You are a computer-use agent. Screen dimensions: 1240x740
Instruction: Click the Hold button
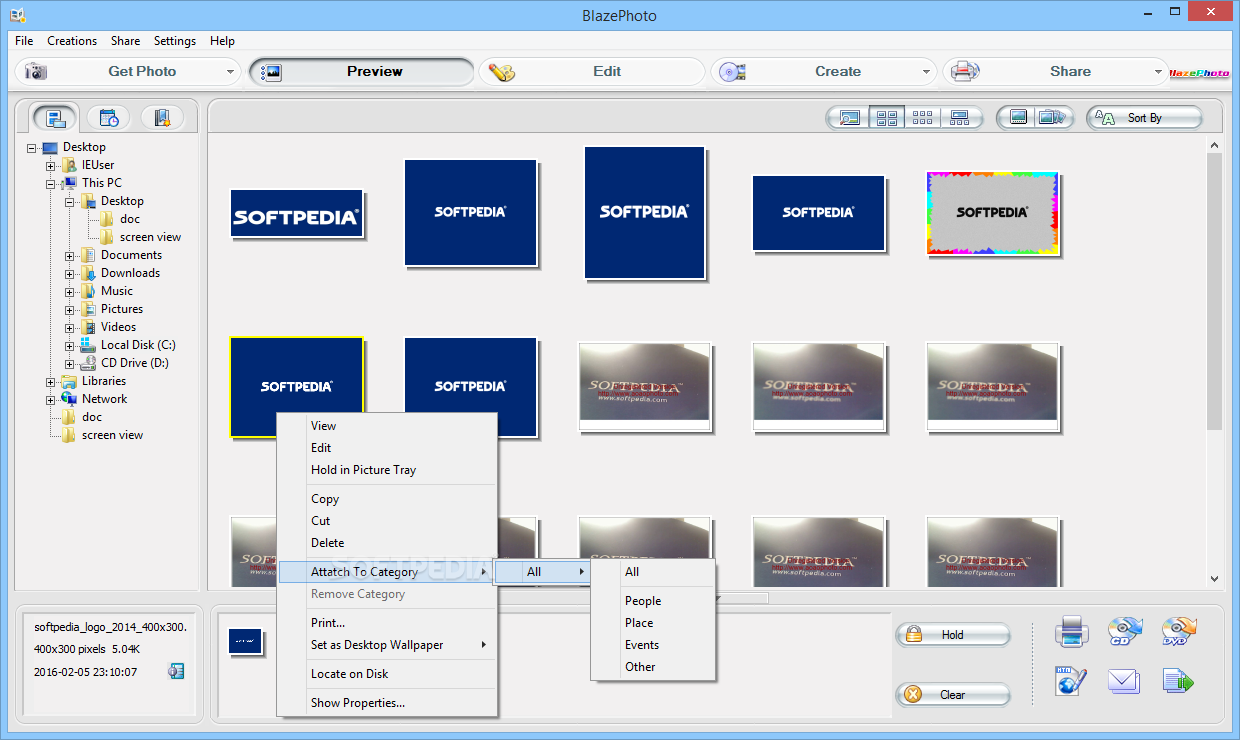click(x=953, y=634)
